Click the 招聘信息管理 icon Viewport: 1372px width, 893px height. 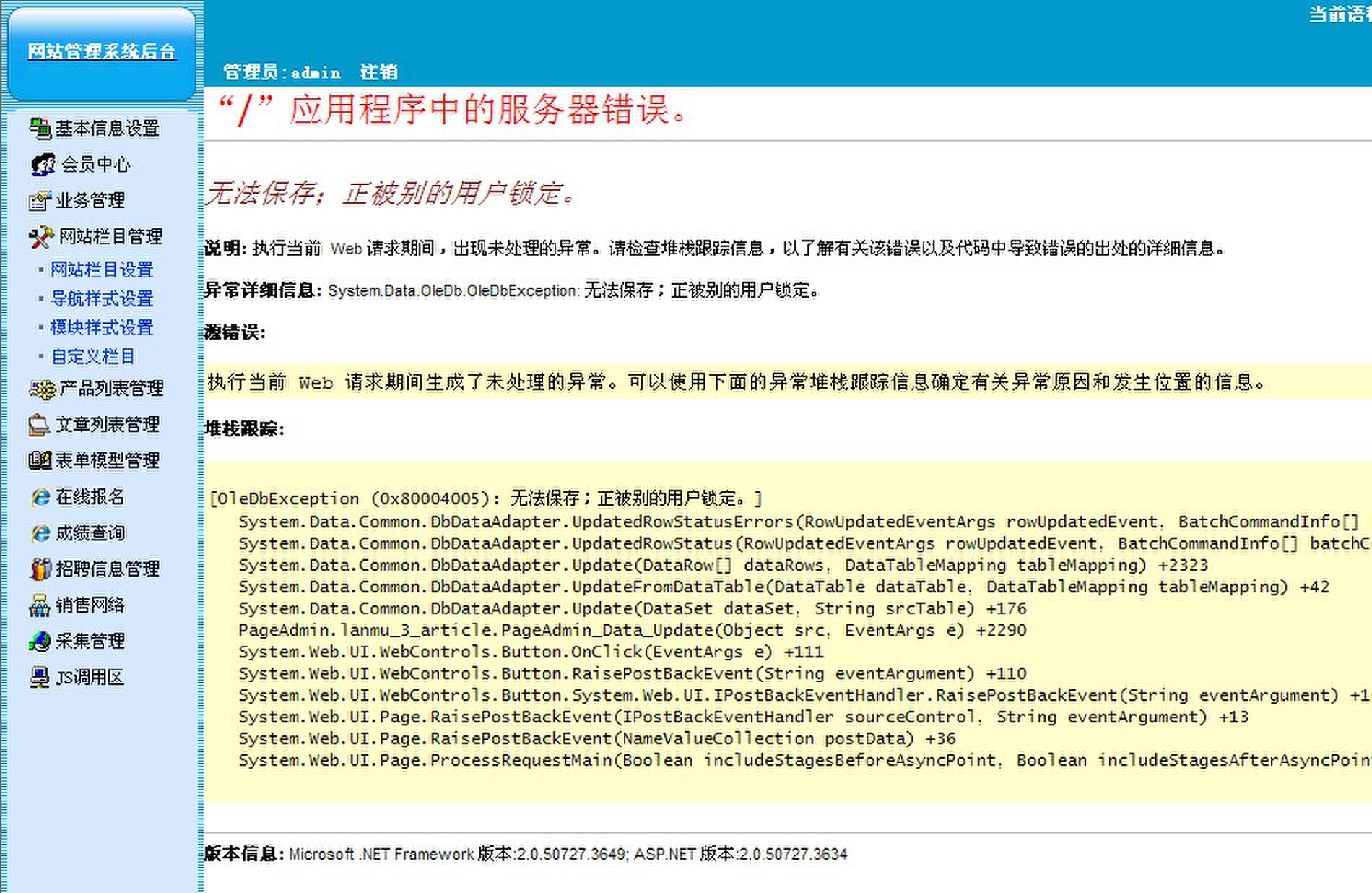(x=40, y=569)
